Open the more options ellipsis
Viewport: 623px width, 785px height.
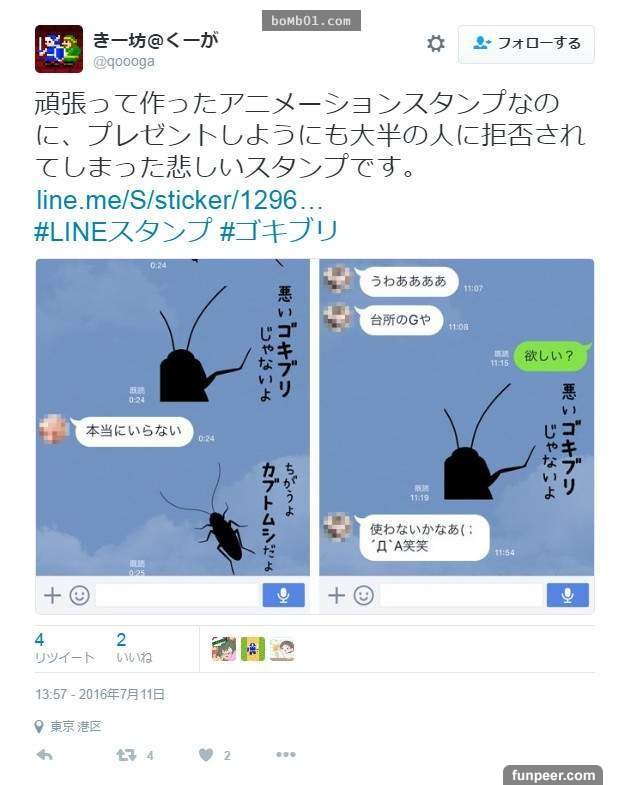point(285,754)
